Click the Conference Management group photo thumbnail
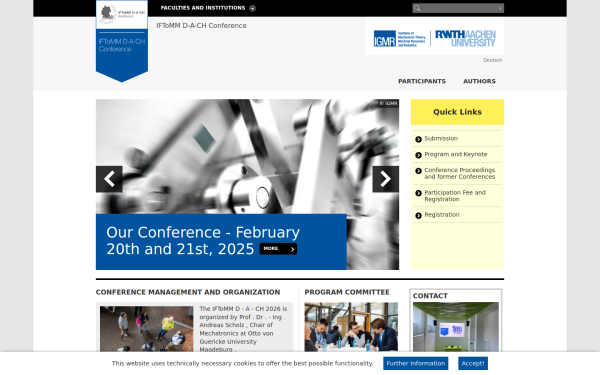This screenshot has height=375, width=600. click(147, 329)
